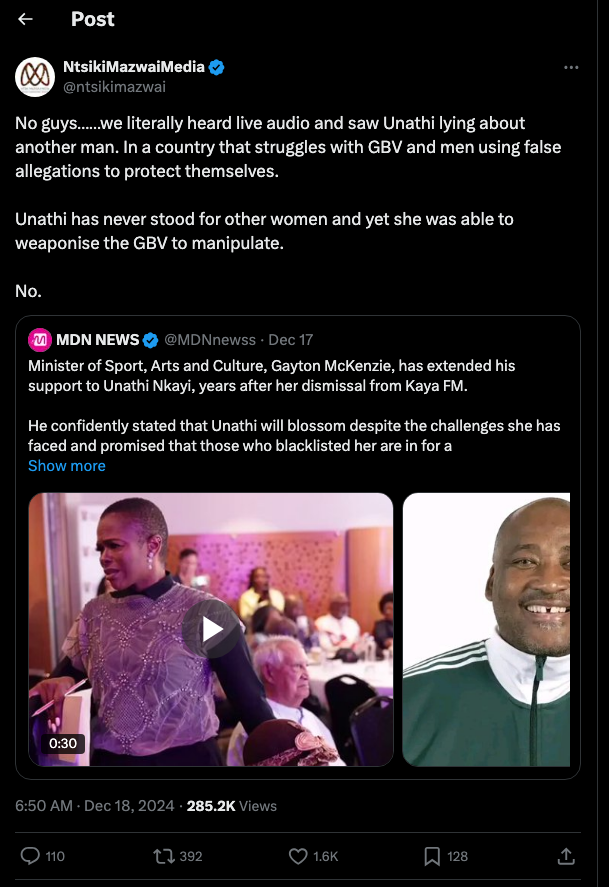This screenshot has height=887, width=609.
Task: Open the @MDNnewss handle in quoted post
Action: [x=210, y=339]
